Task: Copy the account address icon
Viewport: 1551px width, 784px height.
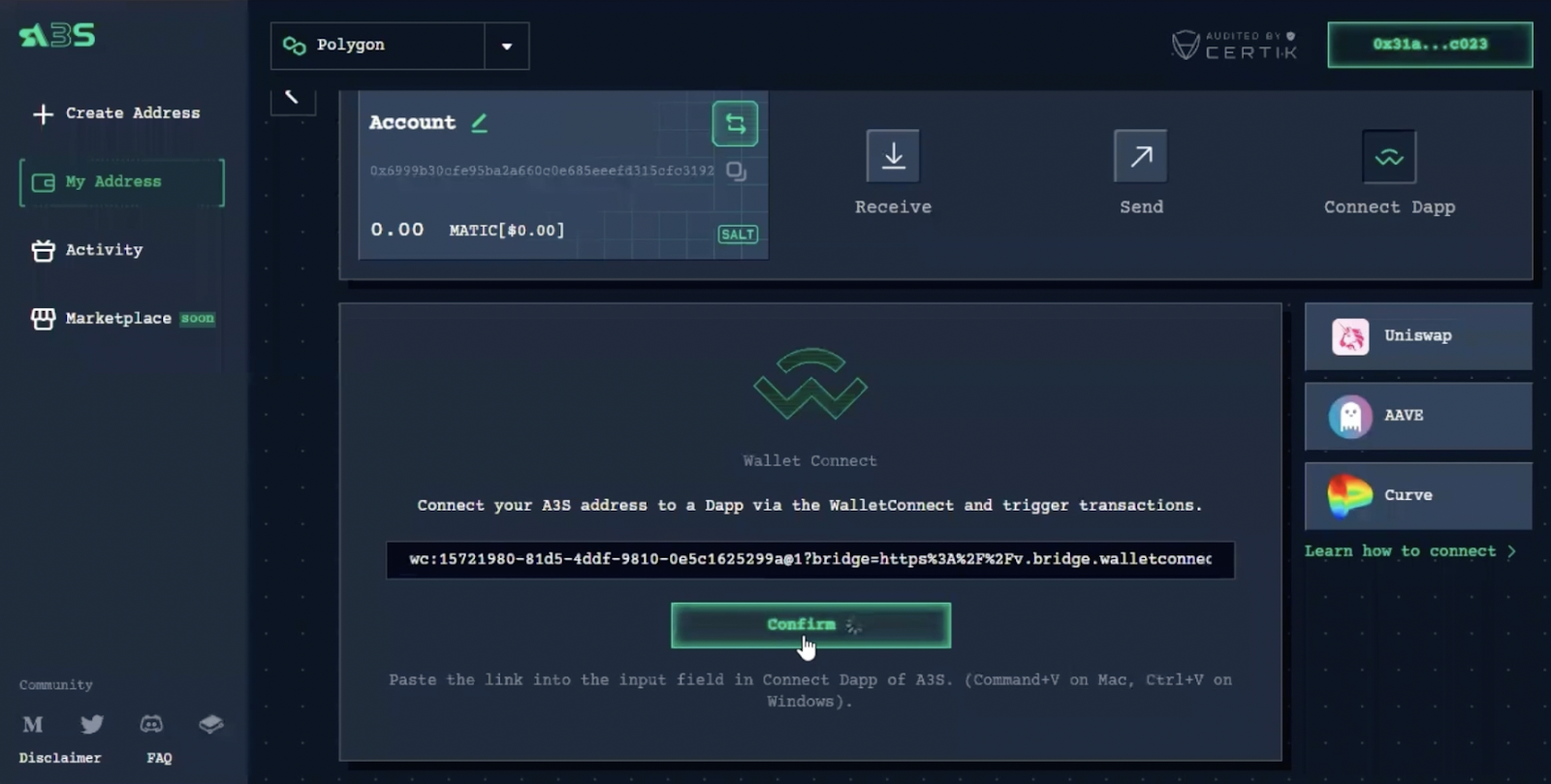Action: [x=737, y=172]
